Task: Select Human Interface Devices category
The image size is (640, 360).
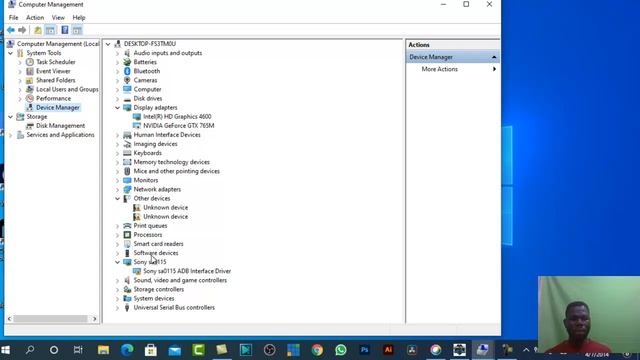Action: click(167, 135)
